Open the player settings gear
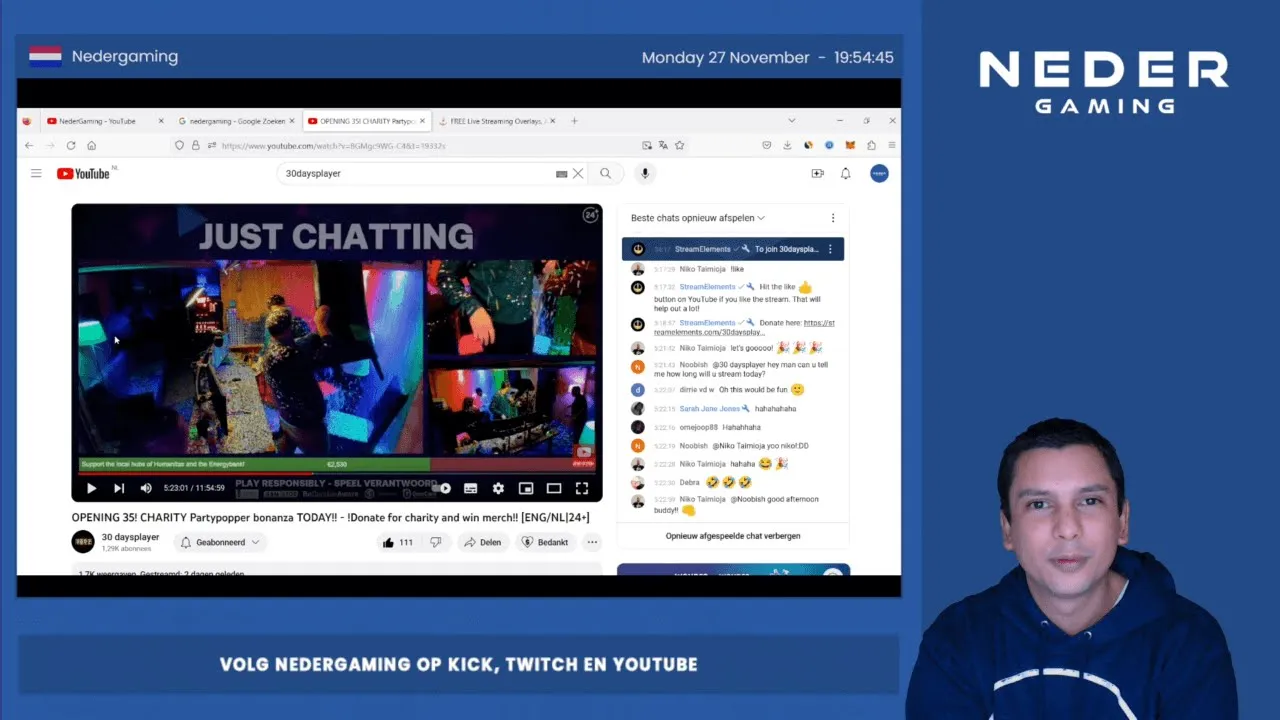The height and width of the screenshot is (720, 1280). (x=498, y=488)
